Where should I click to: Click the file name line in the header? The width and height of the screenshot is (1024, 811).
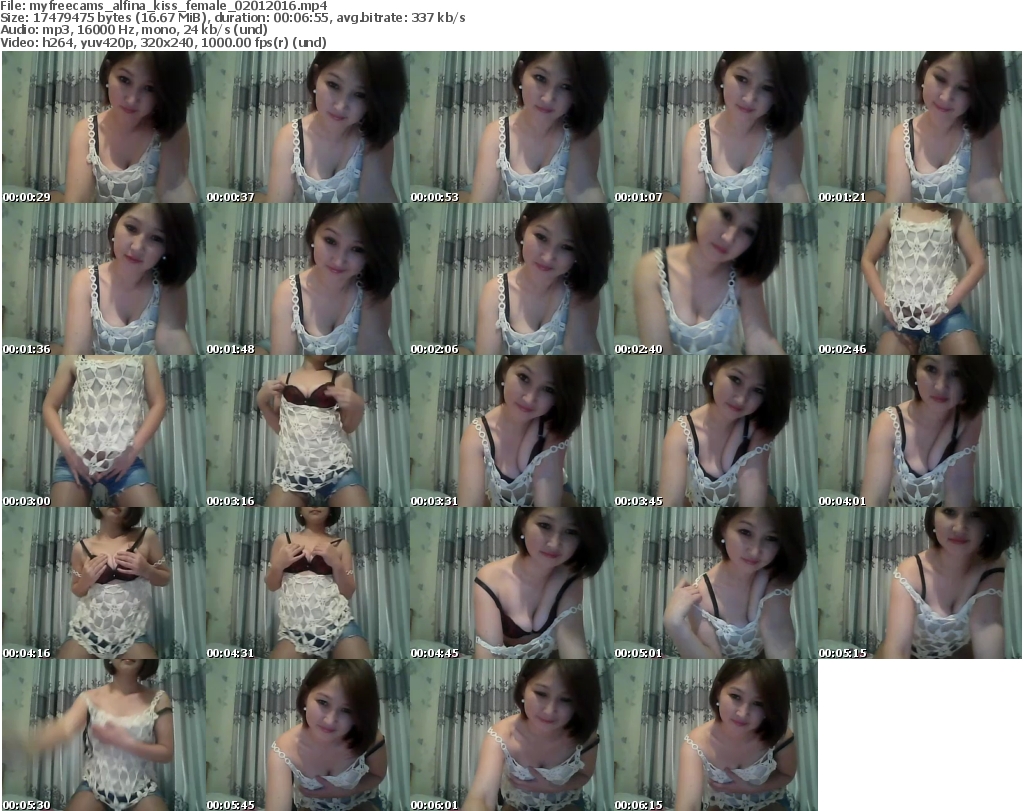164,6
